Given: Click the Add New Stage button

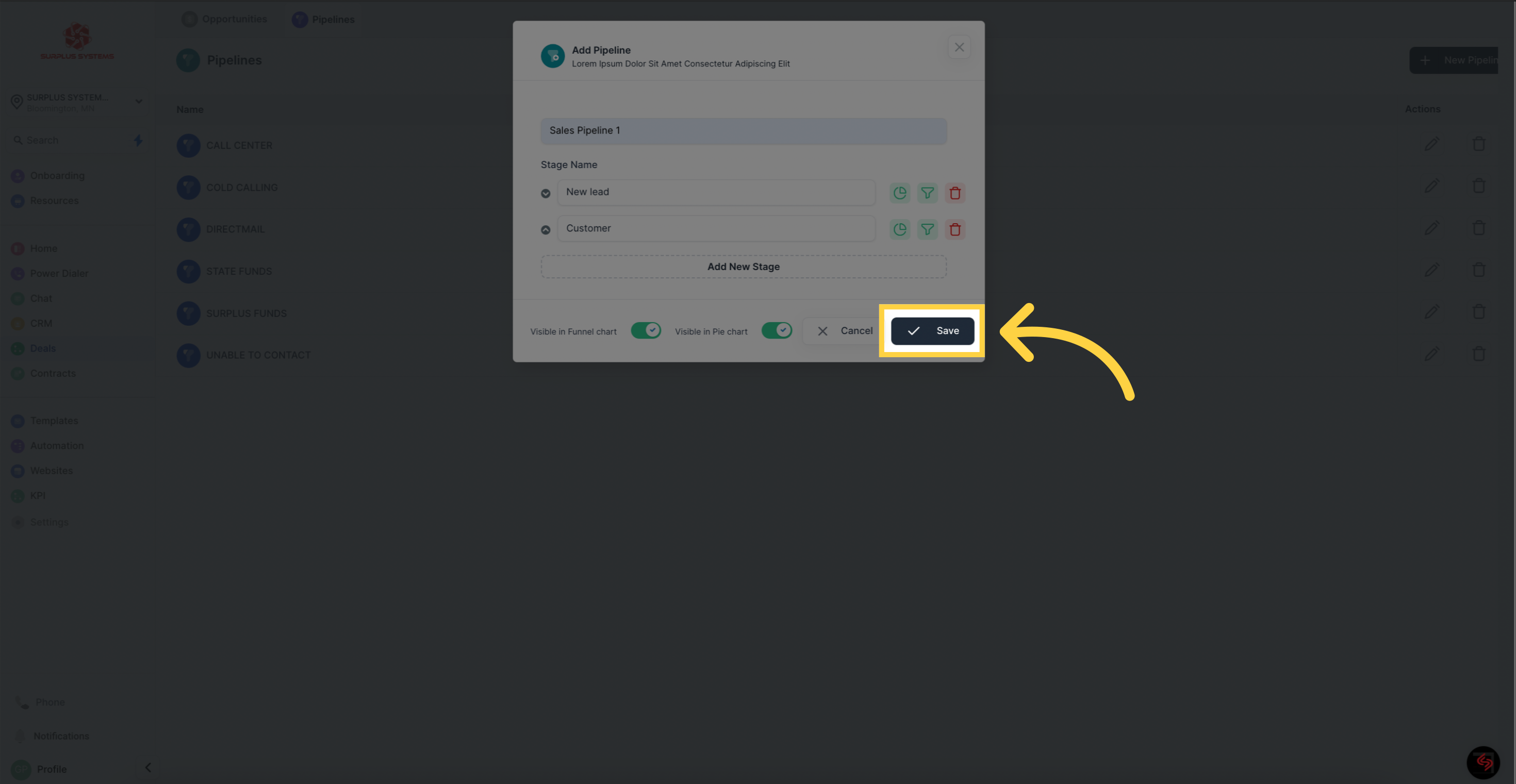Looking at the screenshot, I should 743,266.
